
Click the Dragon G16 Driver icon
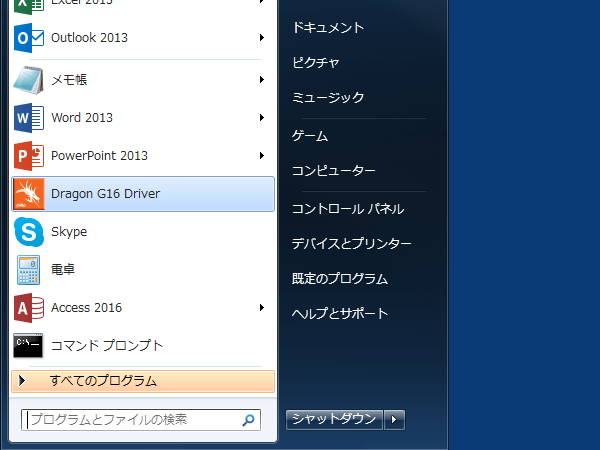[29, 194]
